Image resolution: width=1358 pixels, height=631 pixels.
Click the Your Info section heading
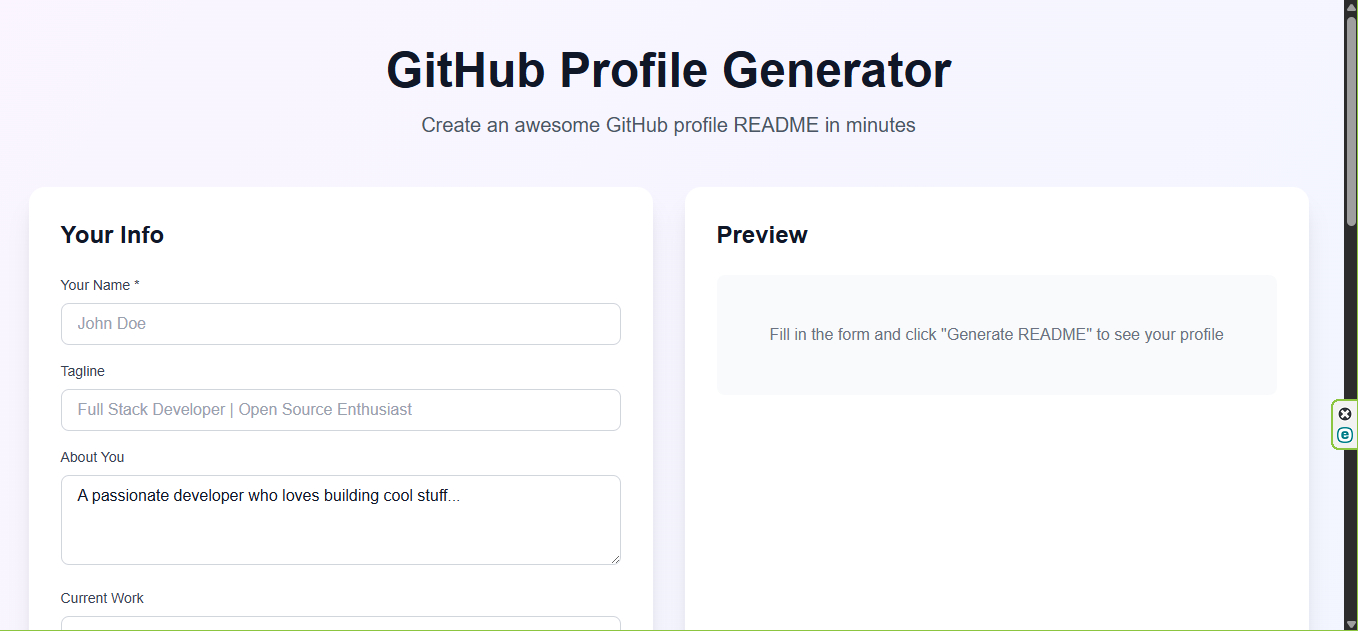pyautogui.click(x=112, y=234)
